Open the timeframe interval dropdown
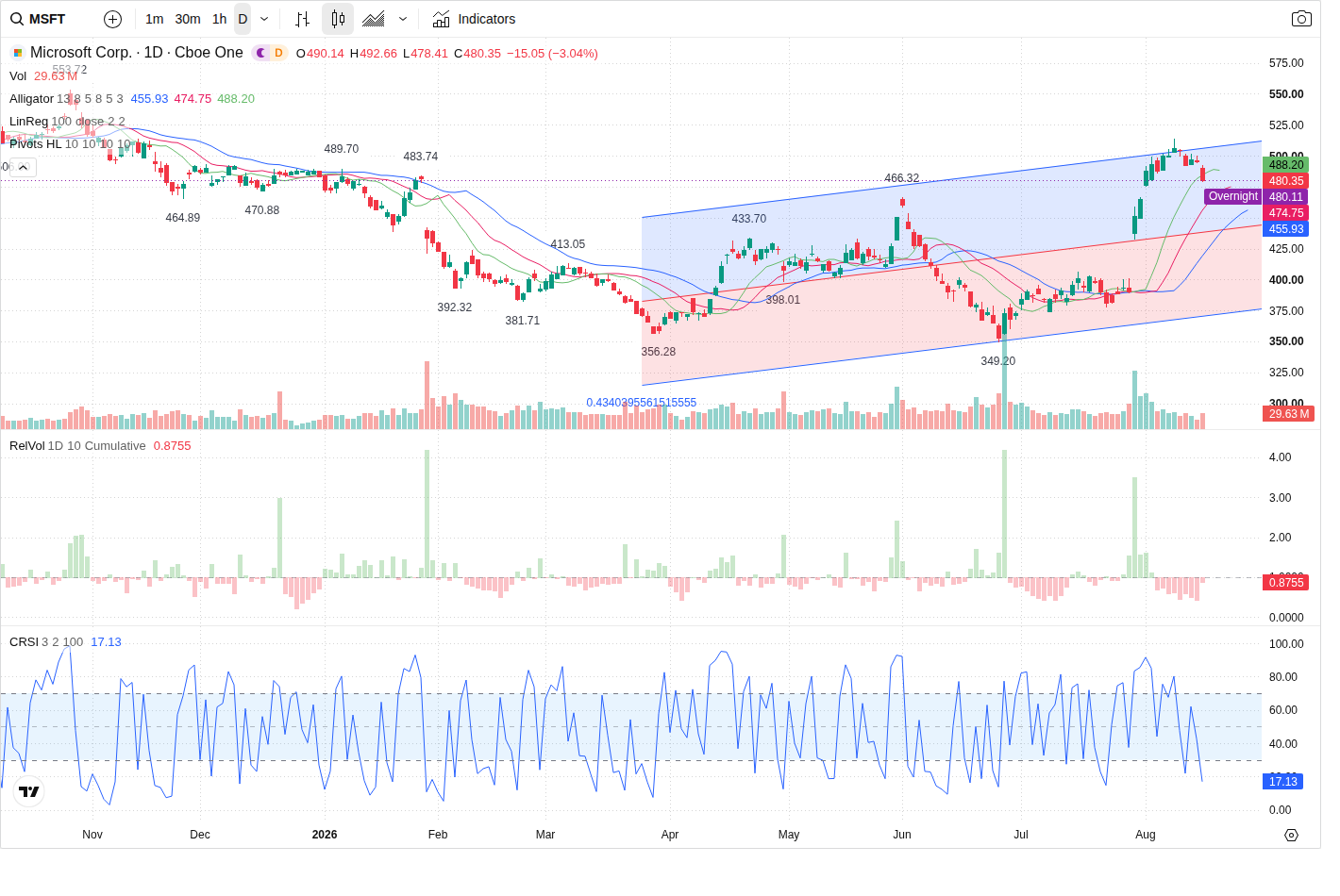Image resolution: width=1340 pixels, height=896 pixels. tap(264, 19)
